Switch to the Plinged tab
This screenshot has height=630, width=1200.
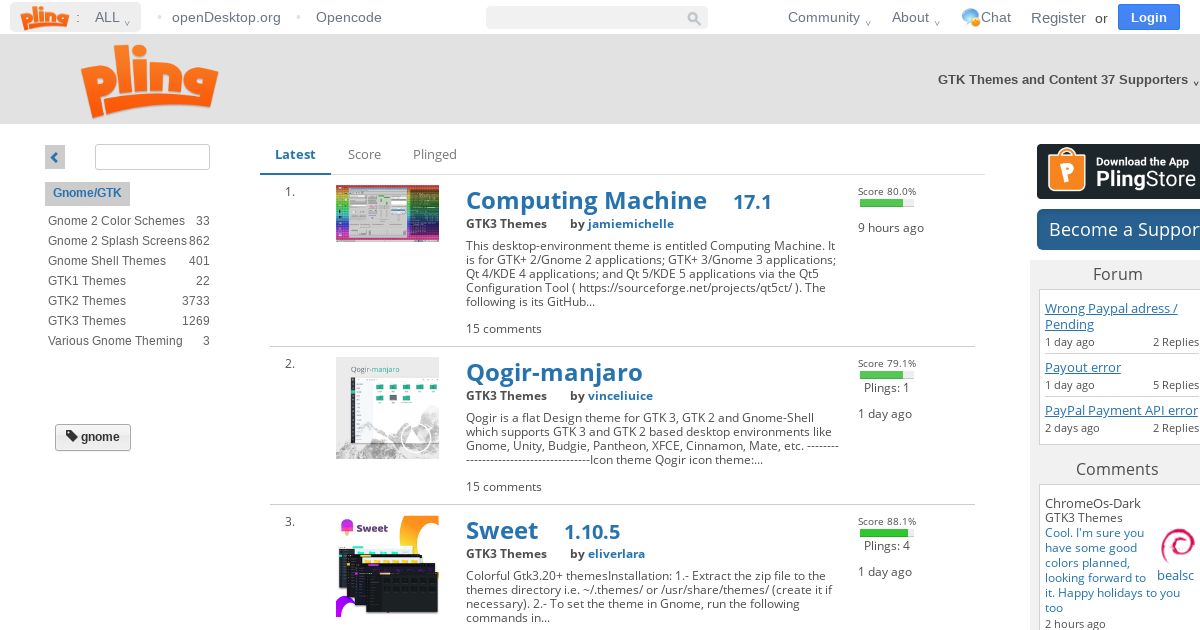click(435, 154)
